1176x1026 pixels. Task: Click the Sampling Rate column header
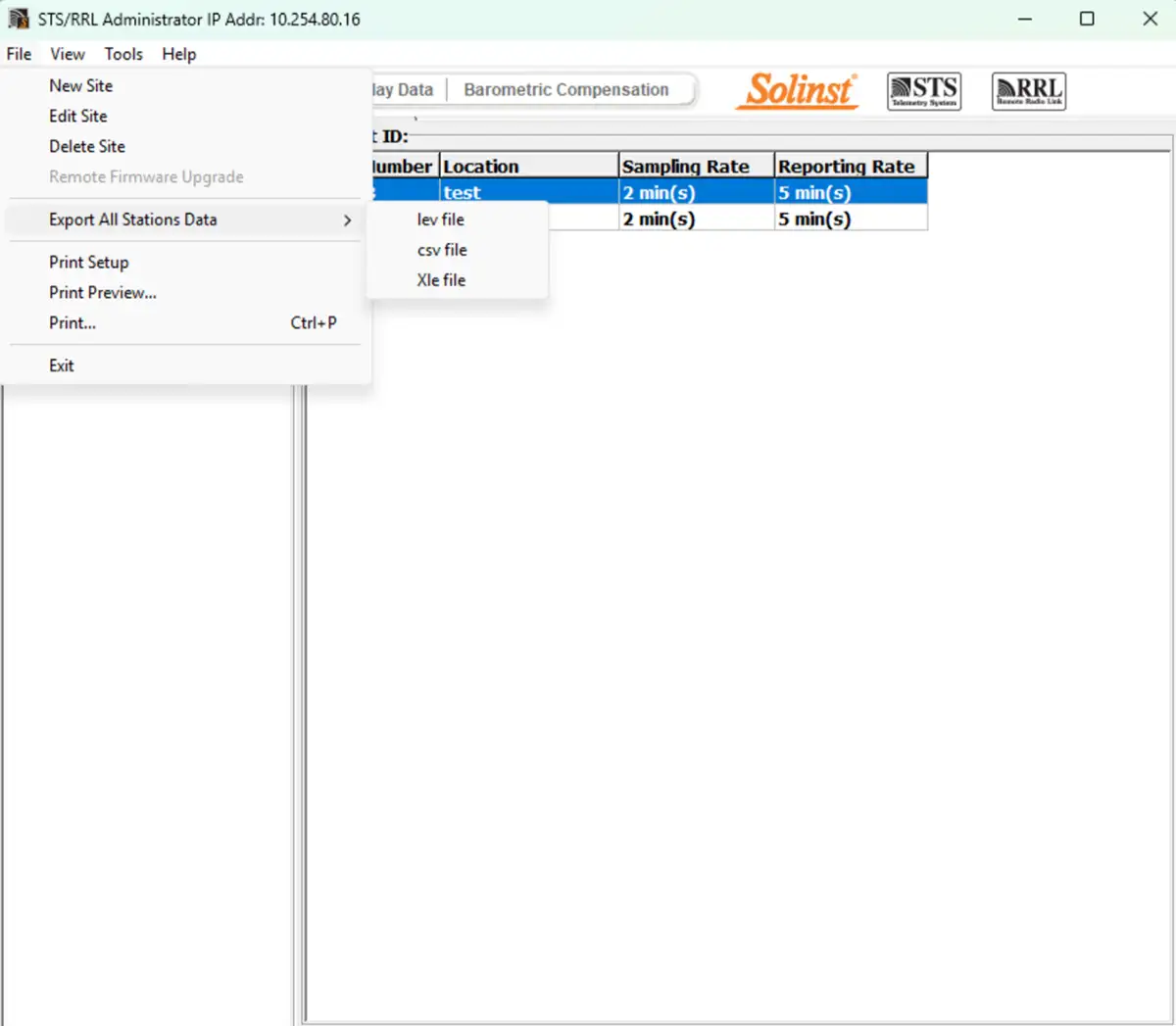tap(688, 165)
